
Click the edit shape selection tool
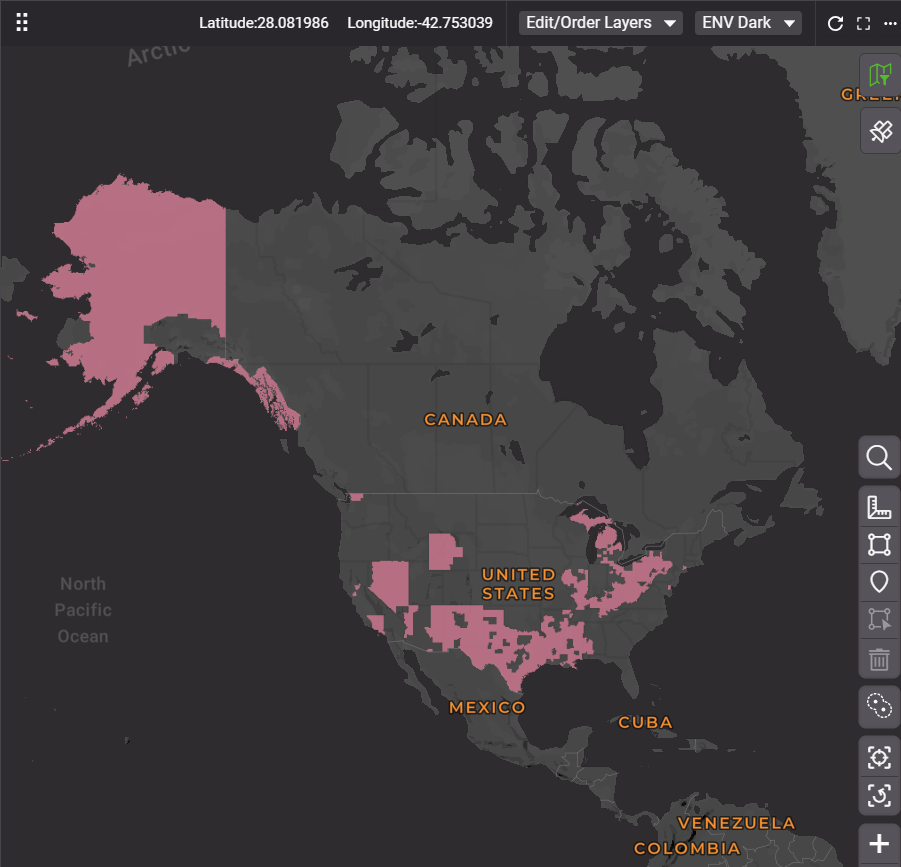coord(879,619)
